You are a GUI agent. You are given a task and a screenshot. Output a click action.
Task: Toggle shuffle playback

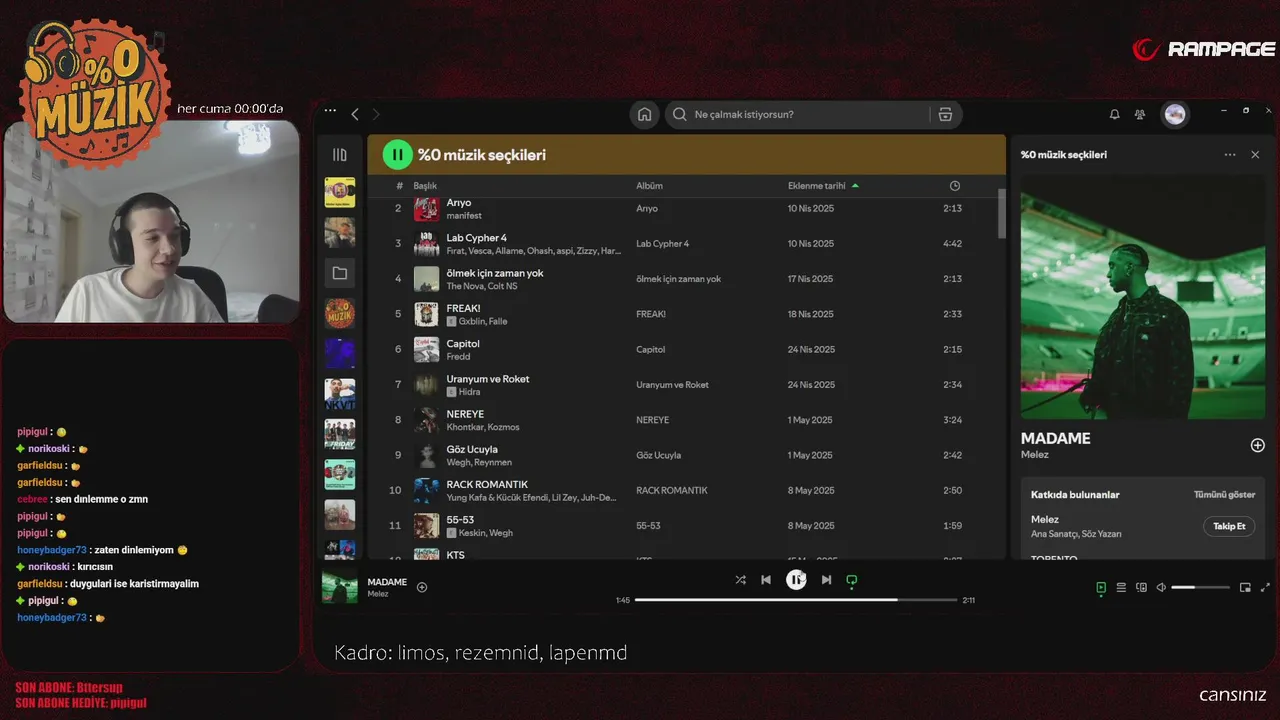pyautogui.click(x=740, y=580)
